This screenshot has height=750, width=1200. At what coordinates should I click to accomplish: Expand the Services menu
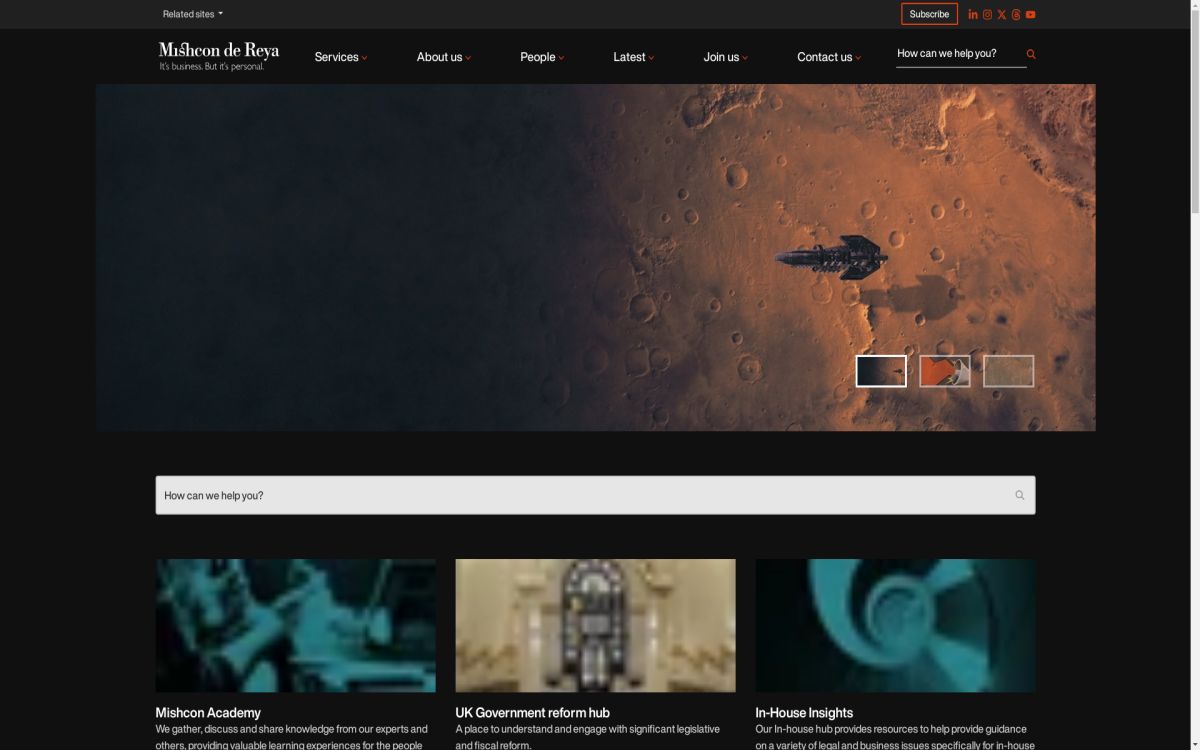click(x=340, y=57)
